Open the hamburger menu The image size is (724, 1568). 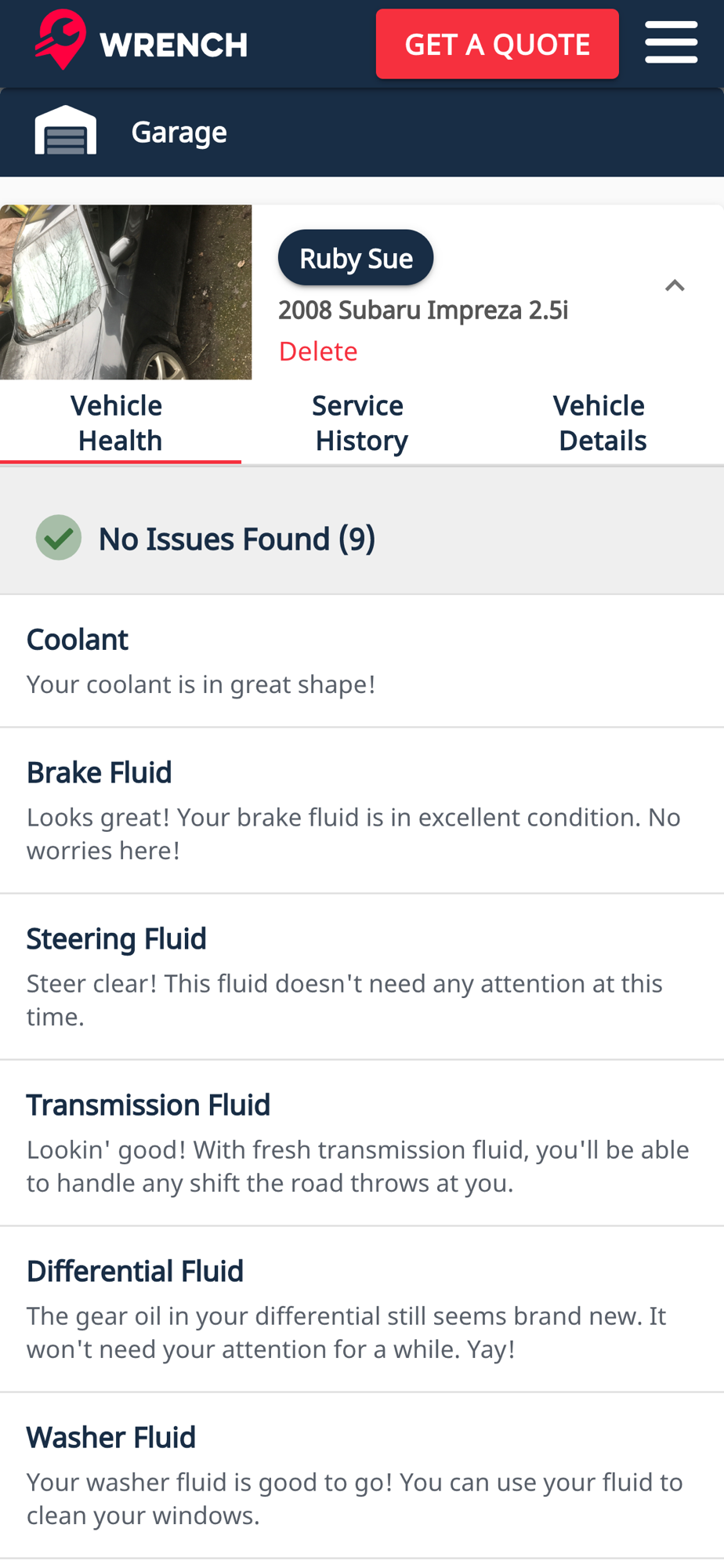(x=671, y=42)
